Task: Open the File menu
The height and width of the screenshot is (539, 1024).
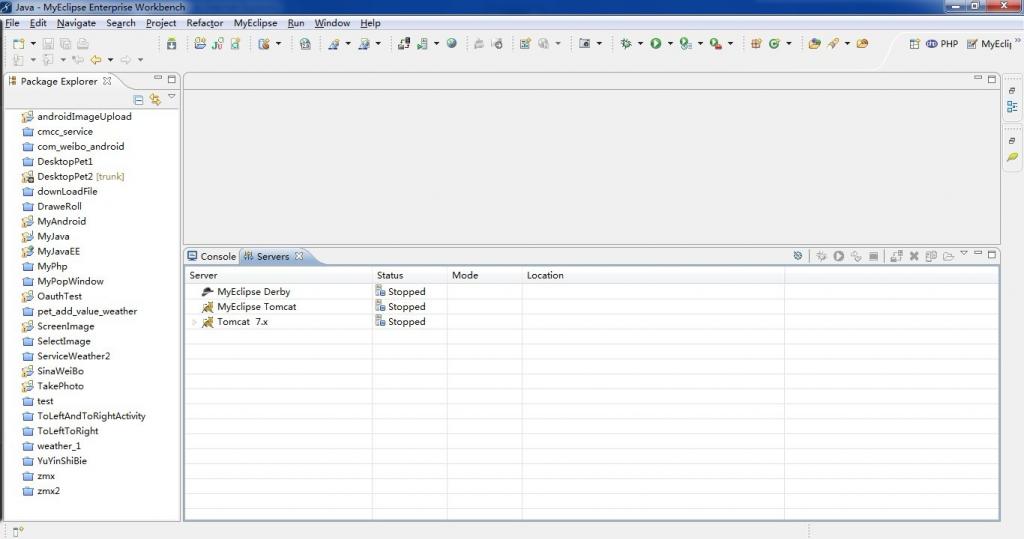Action: pyautogui.click(x=12, y=23)
